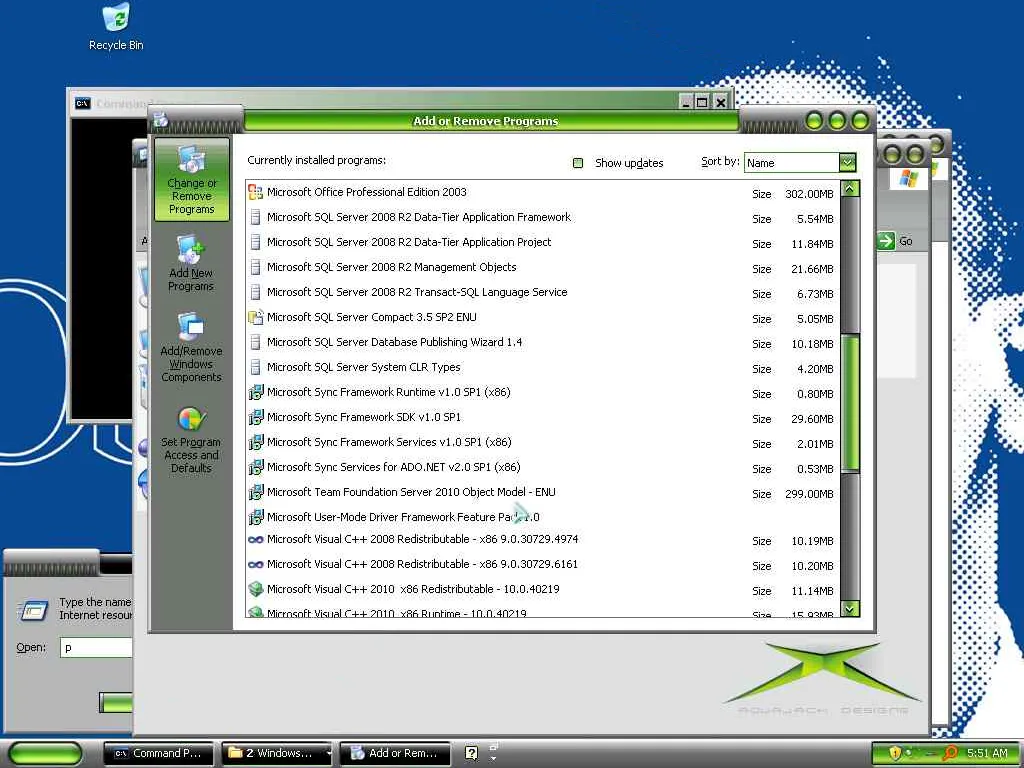Click icon of Visual C++ 2008 Redistributable 9.0.30729.4974
This screenshot has height=768, width=1024.
click(256, 539)
